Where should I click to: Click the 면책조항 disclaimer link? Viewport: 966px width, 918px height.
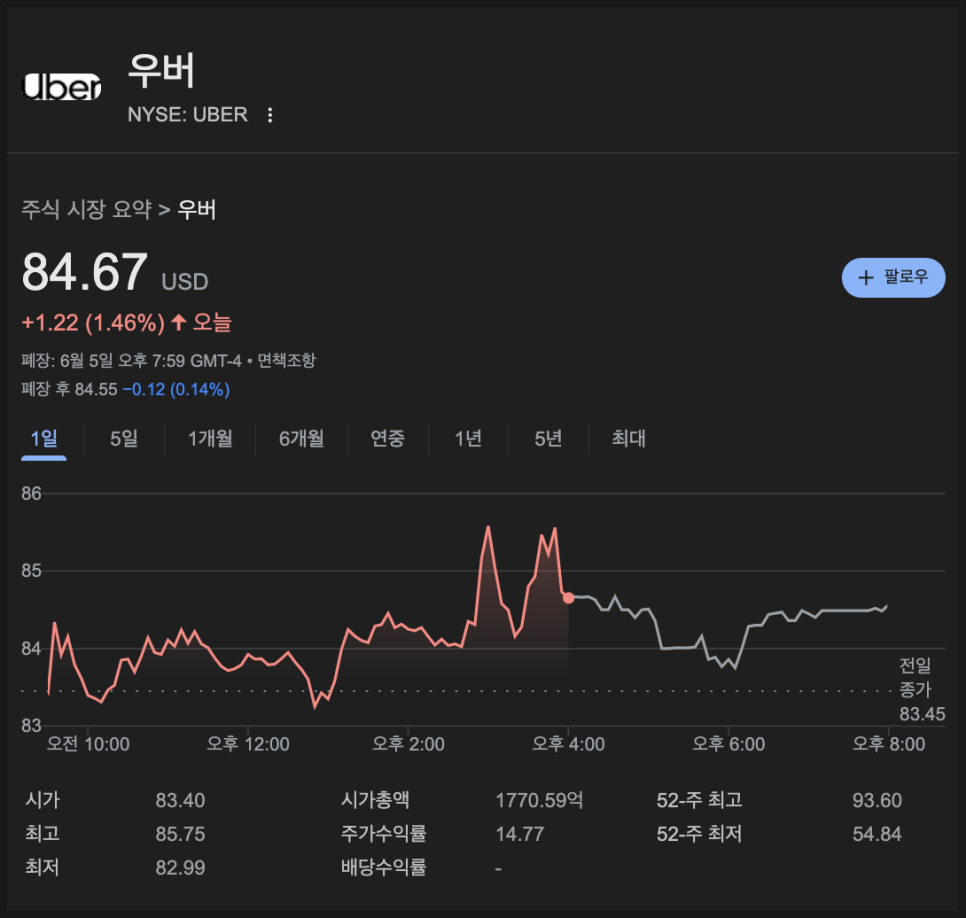(286, 360)
